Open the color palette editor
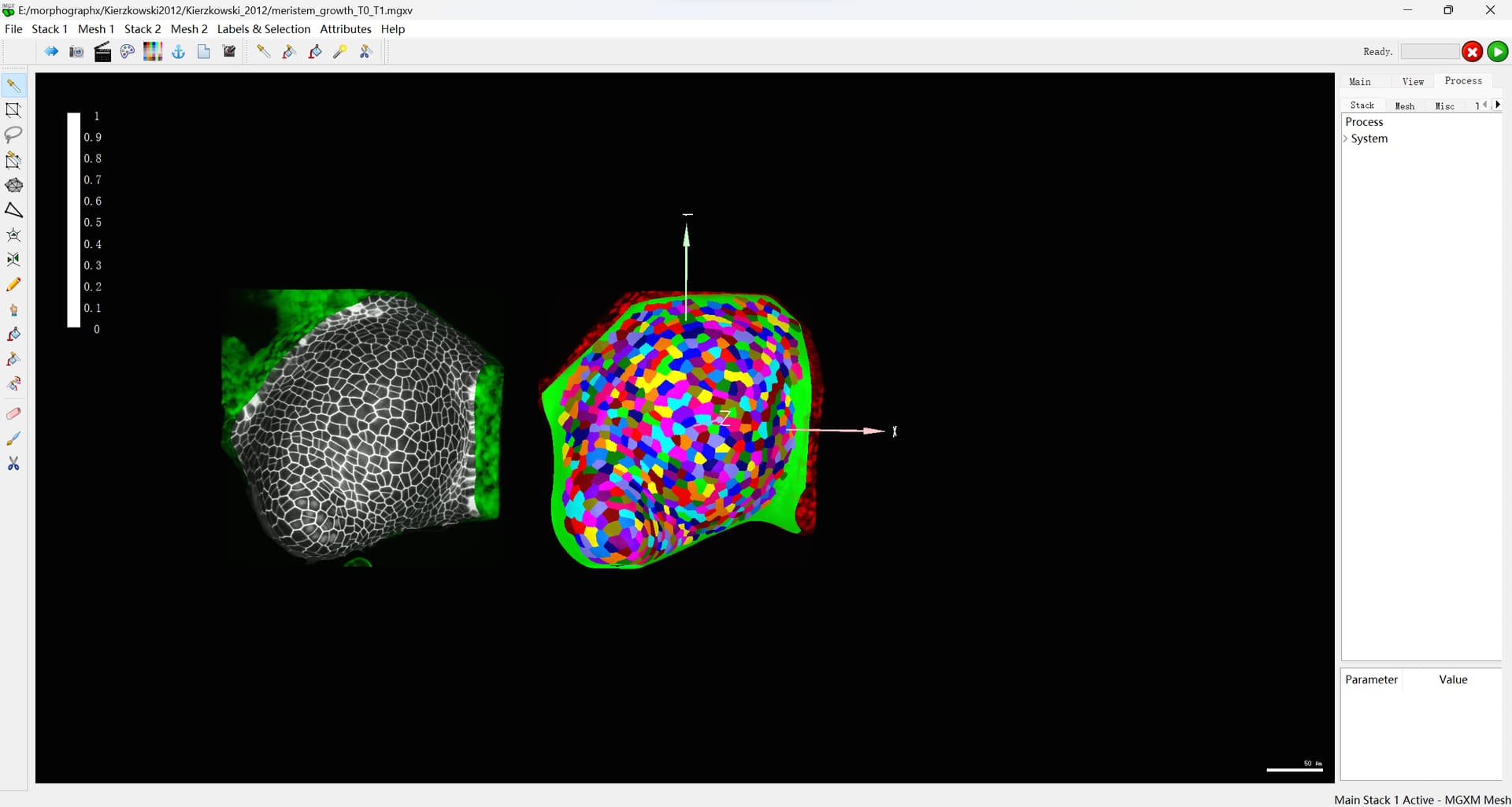This screenshot has width=1512, height=807. (x=128, y=51)
